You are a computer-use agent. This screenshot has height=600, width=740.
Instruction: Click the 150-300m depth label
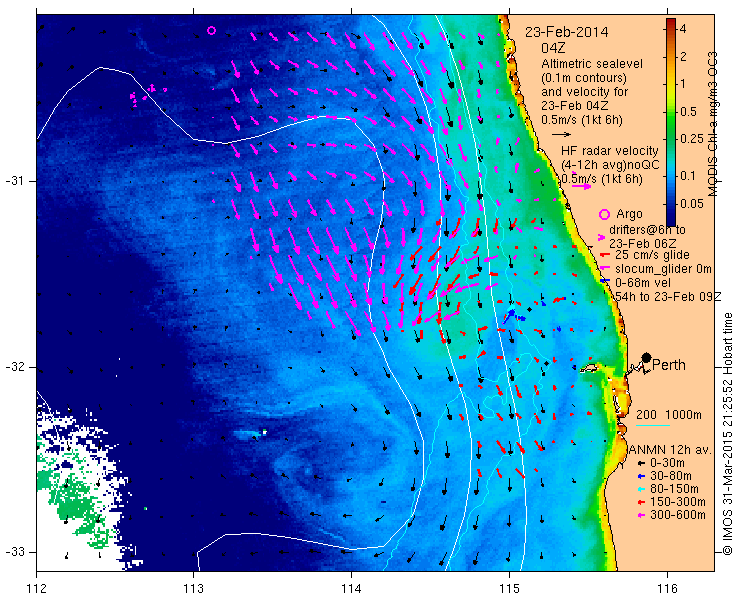[x=677, y=502]
